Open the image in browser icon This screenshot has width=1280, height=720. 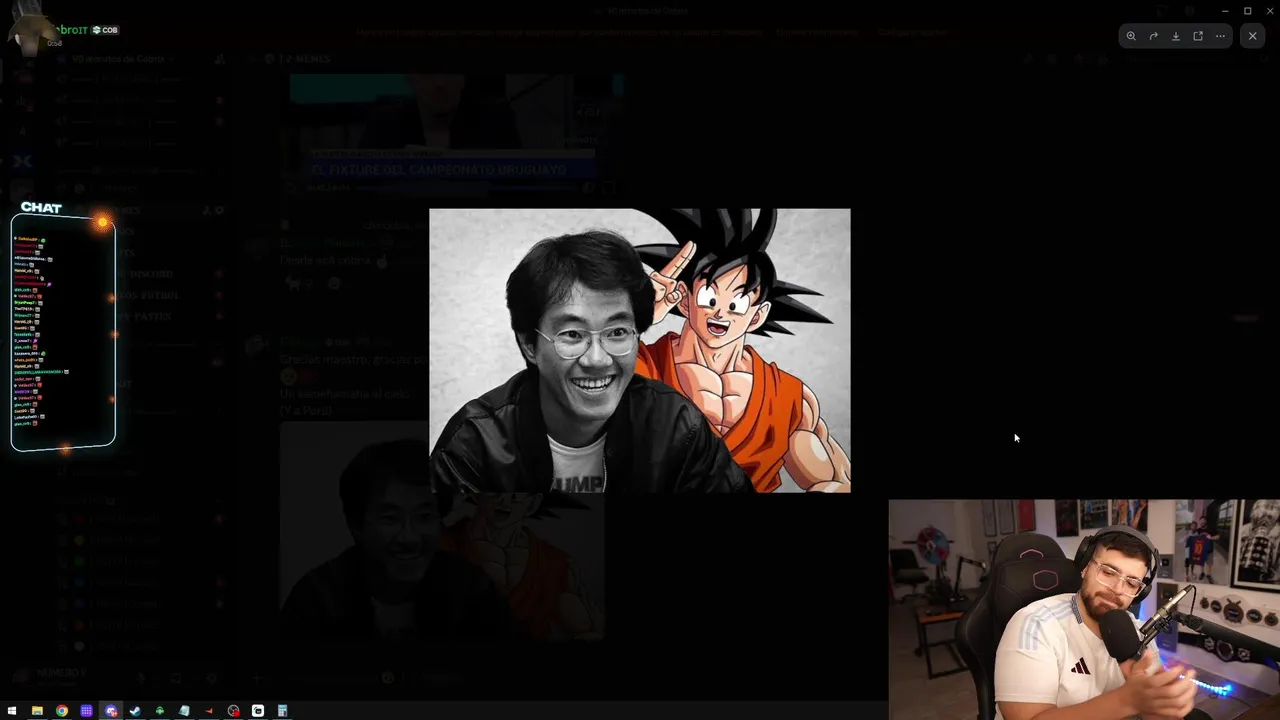tap(1198, 36)
